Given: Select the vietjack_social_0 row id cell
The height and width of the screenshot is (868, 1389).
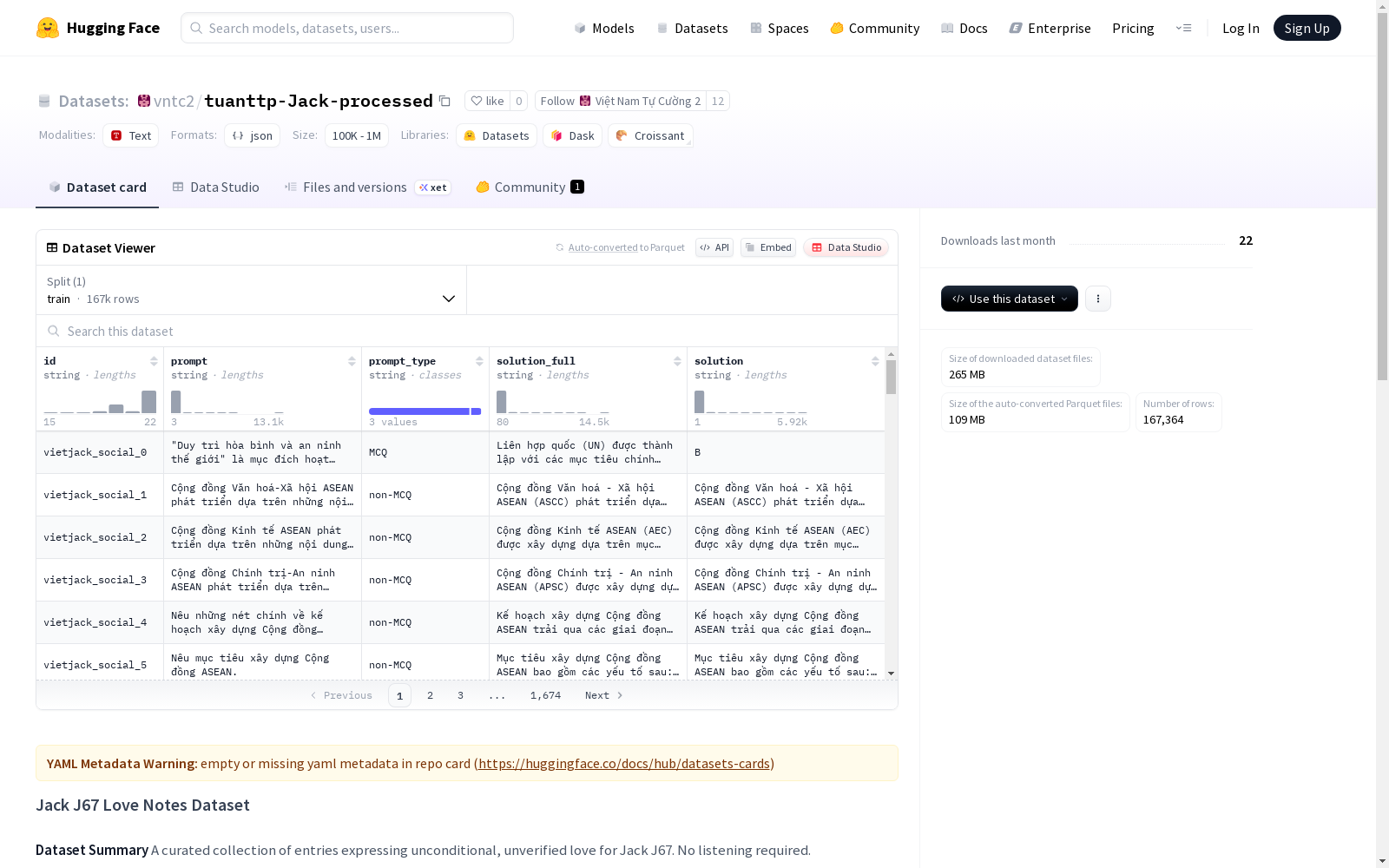Looking at the screenshot, I should click(100, 452).
